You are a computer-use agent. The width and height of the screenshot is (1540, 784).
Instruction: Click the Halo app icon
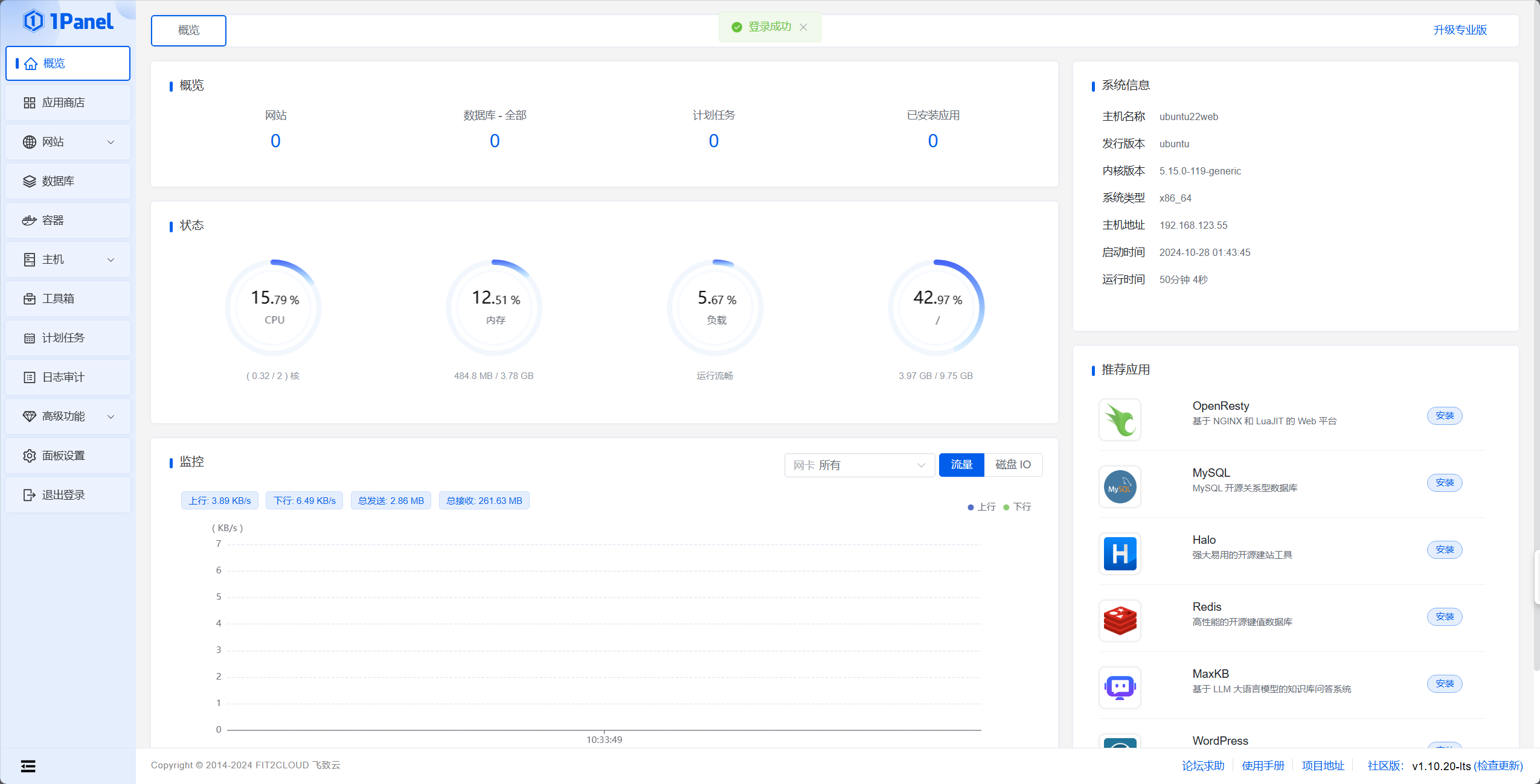1120,553
